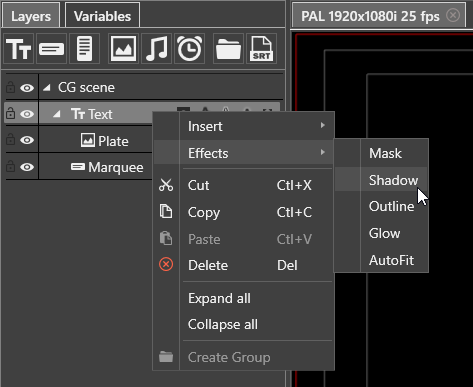This screenshot has height=387, width=473.
Task: Hide the Marquee layer with eye icon
Action: tap(27, 166)
